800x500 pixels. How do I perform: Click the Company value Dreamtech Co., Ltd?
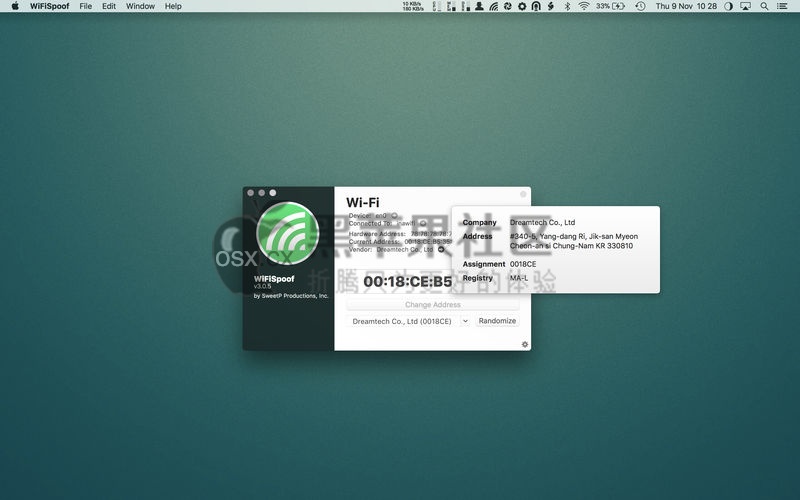click(542, 222)
